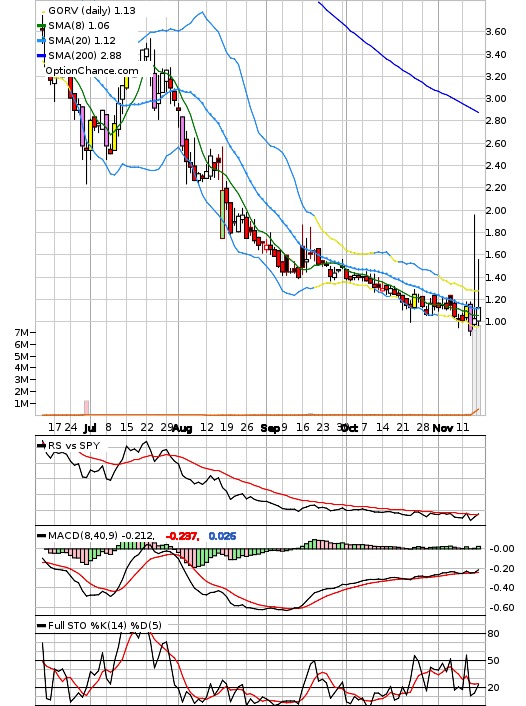Click the SMA(20) light blue legend marker
This screenshot has height=706, width=526.
[x=41, y=41]
